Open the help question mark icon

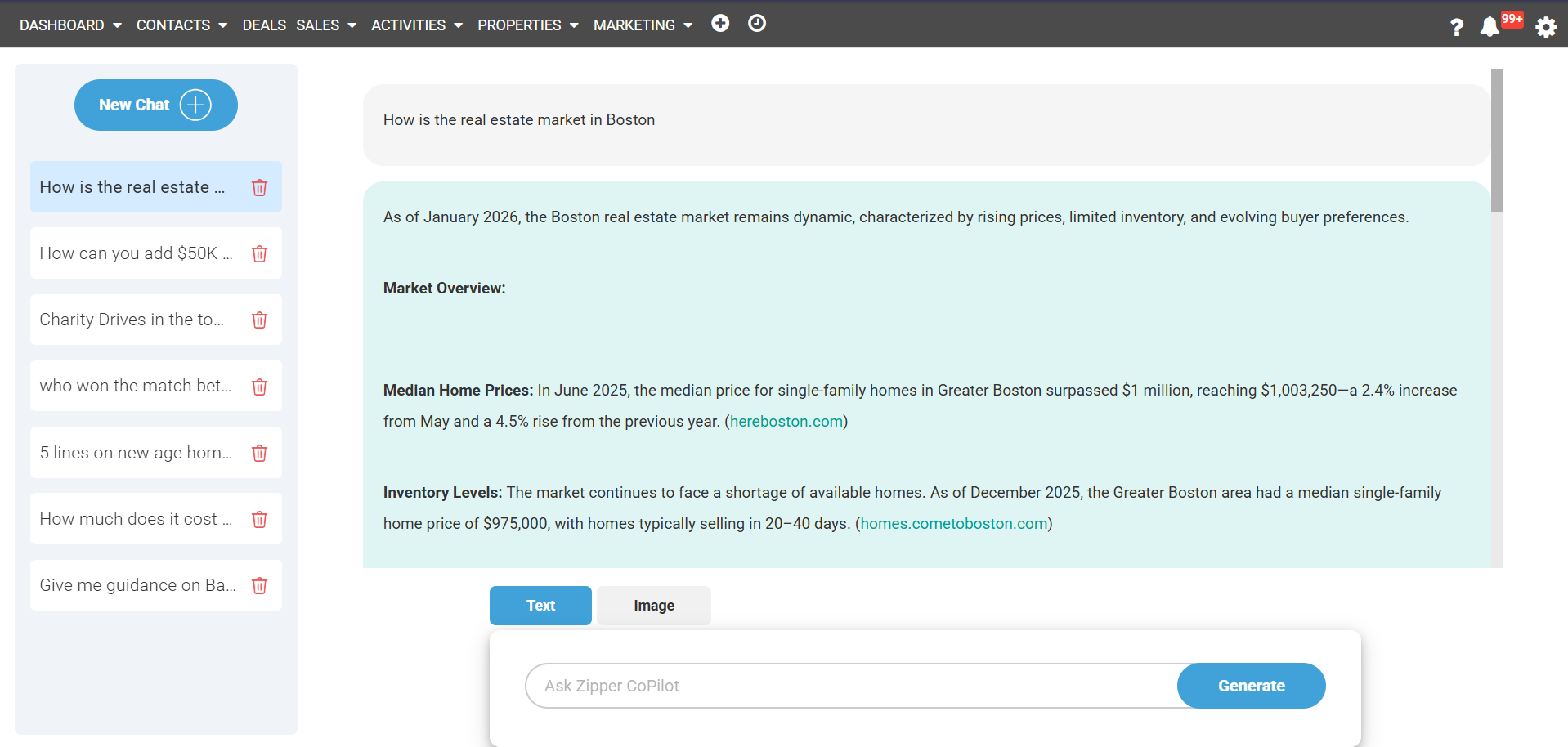coord(1456,27)
